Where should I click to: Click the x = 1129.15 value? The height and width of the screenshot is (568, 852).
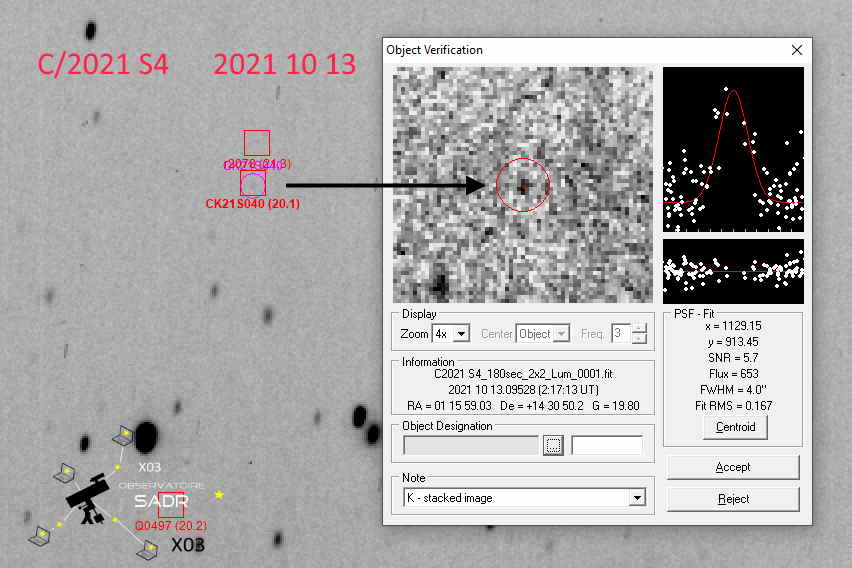[733, 326]
